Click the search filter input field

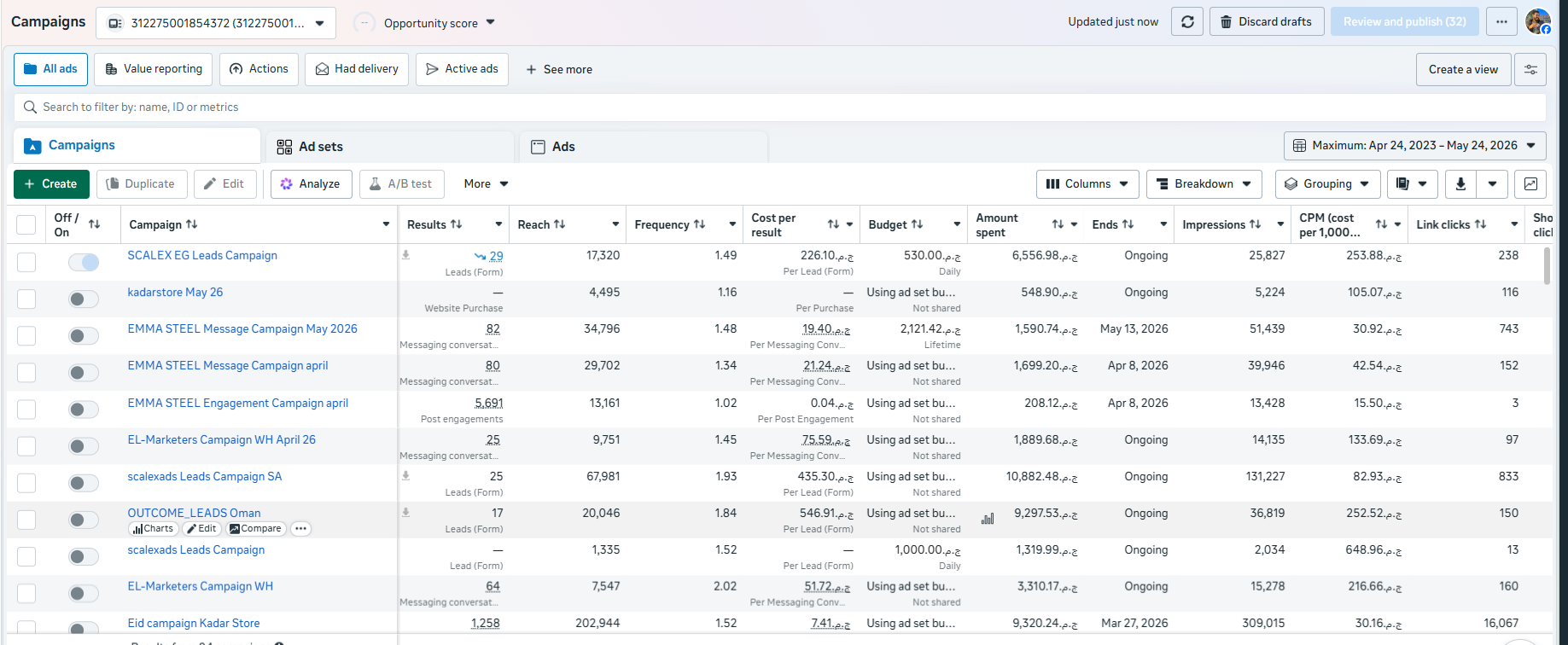click(779, 107)
